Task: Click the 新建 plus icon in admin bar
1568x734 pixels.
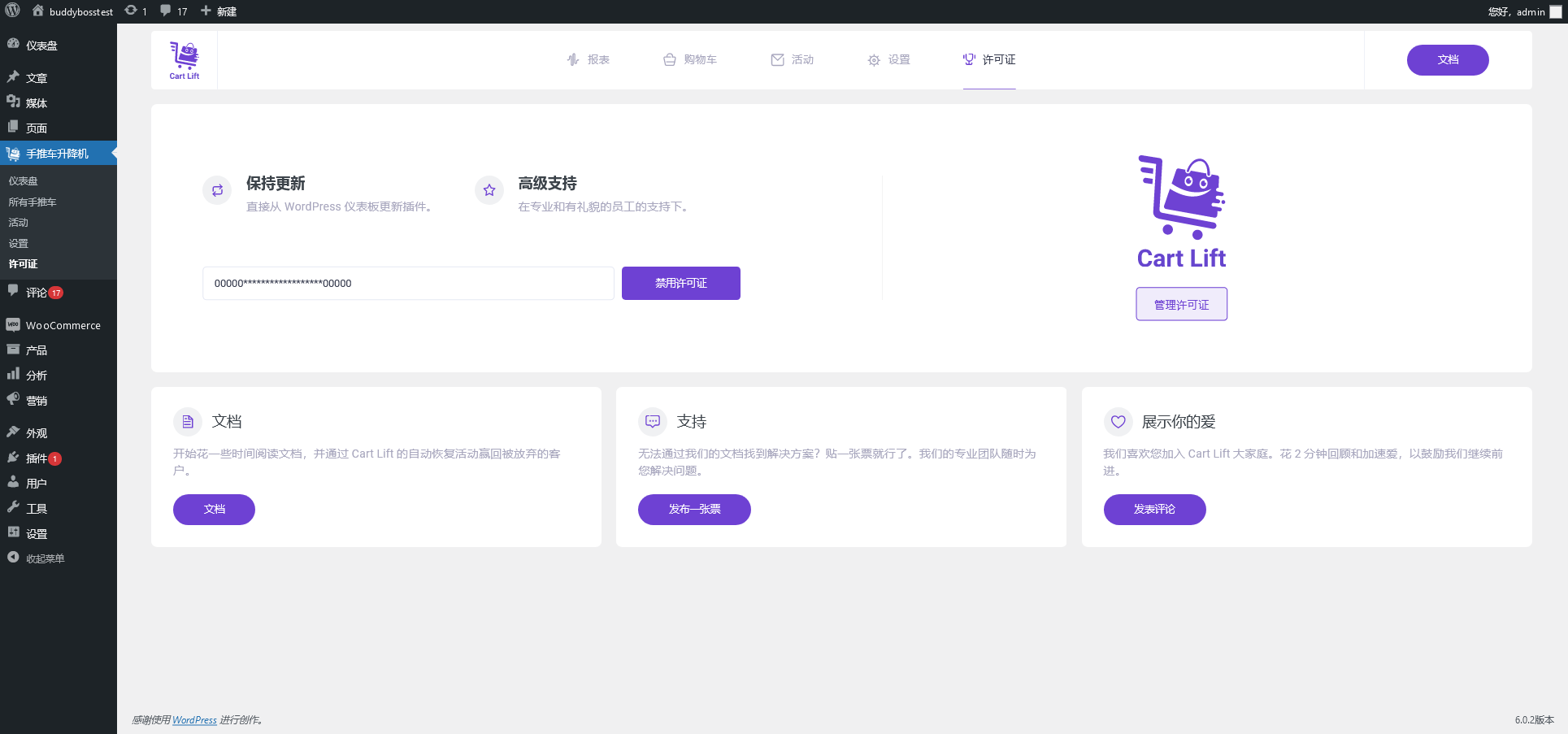Action: point(206,11)
